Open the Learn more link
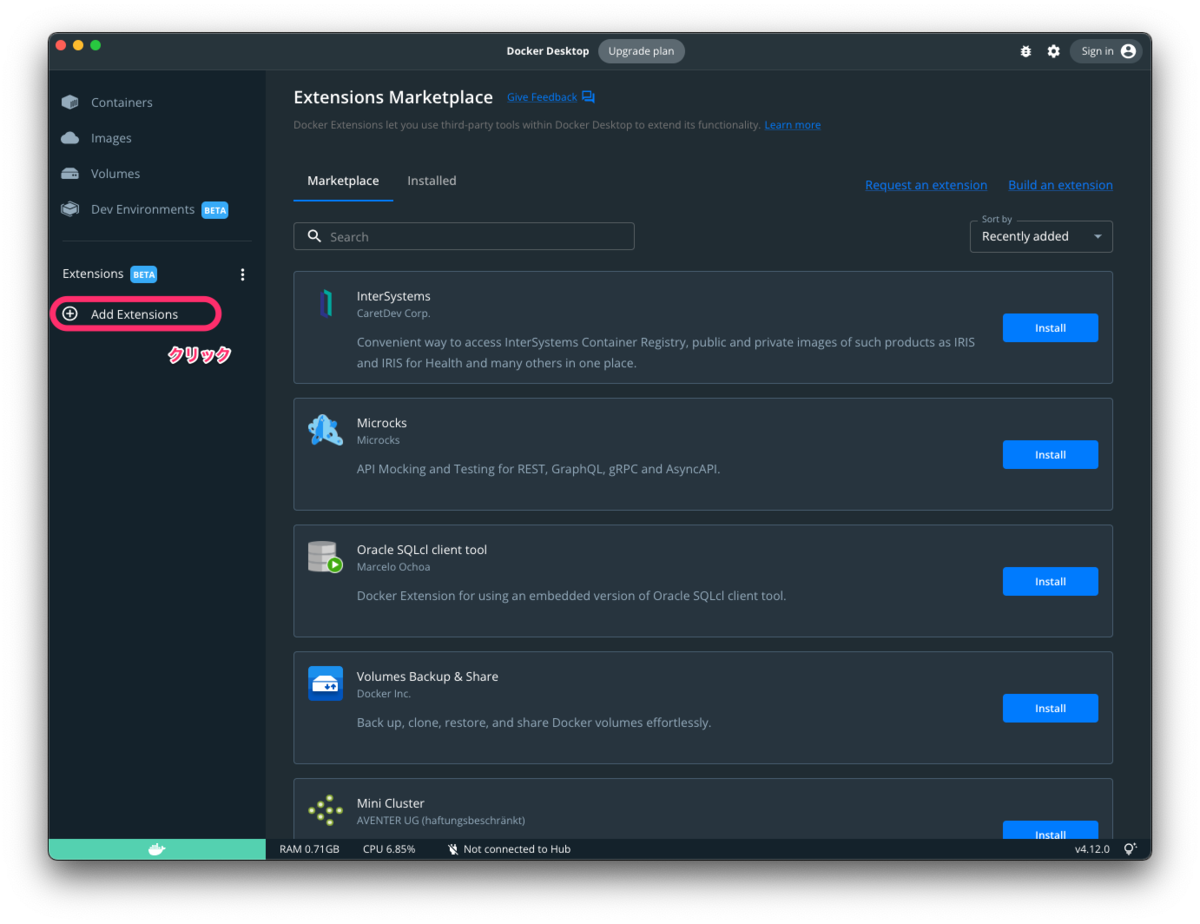 pyautogui.click(x=793, y=125)
